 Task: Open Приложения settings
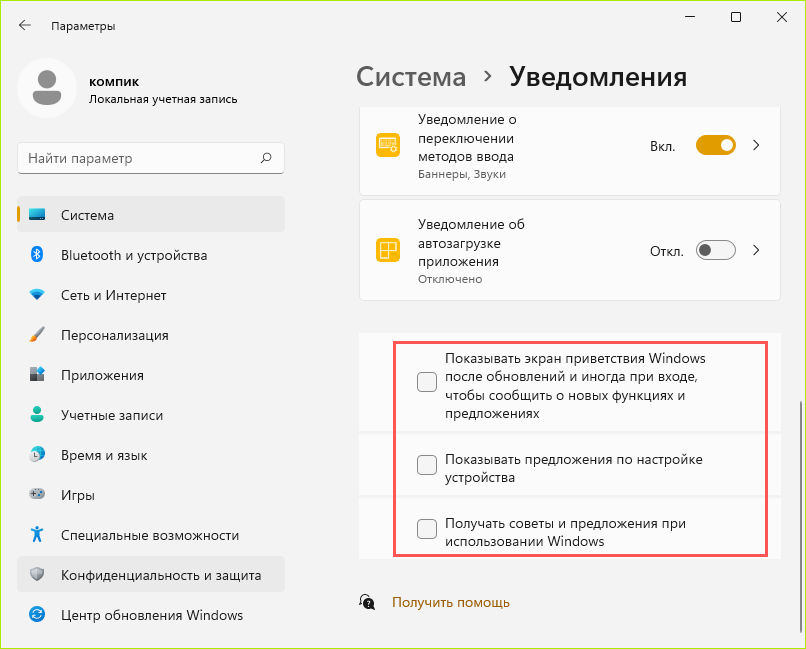[151, 375]
